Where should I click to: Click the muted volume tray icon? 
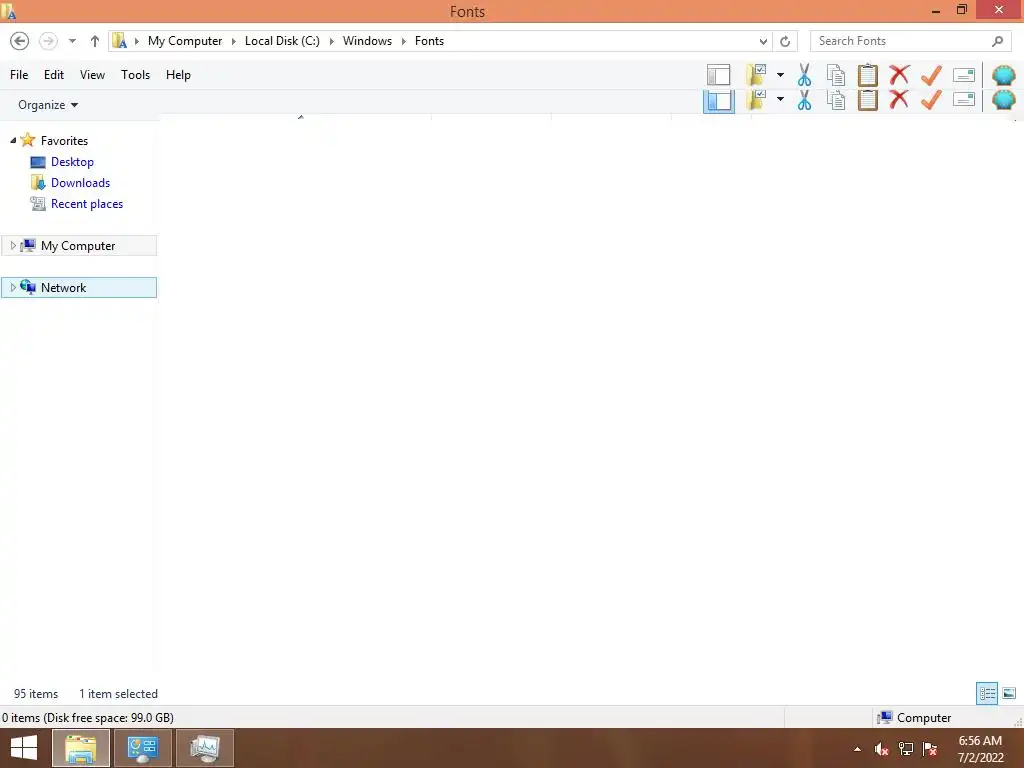tap(882, 749)
